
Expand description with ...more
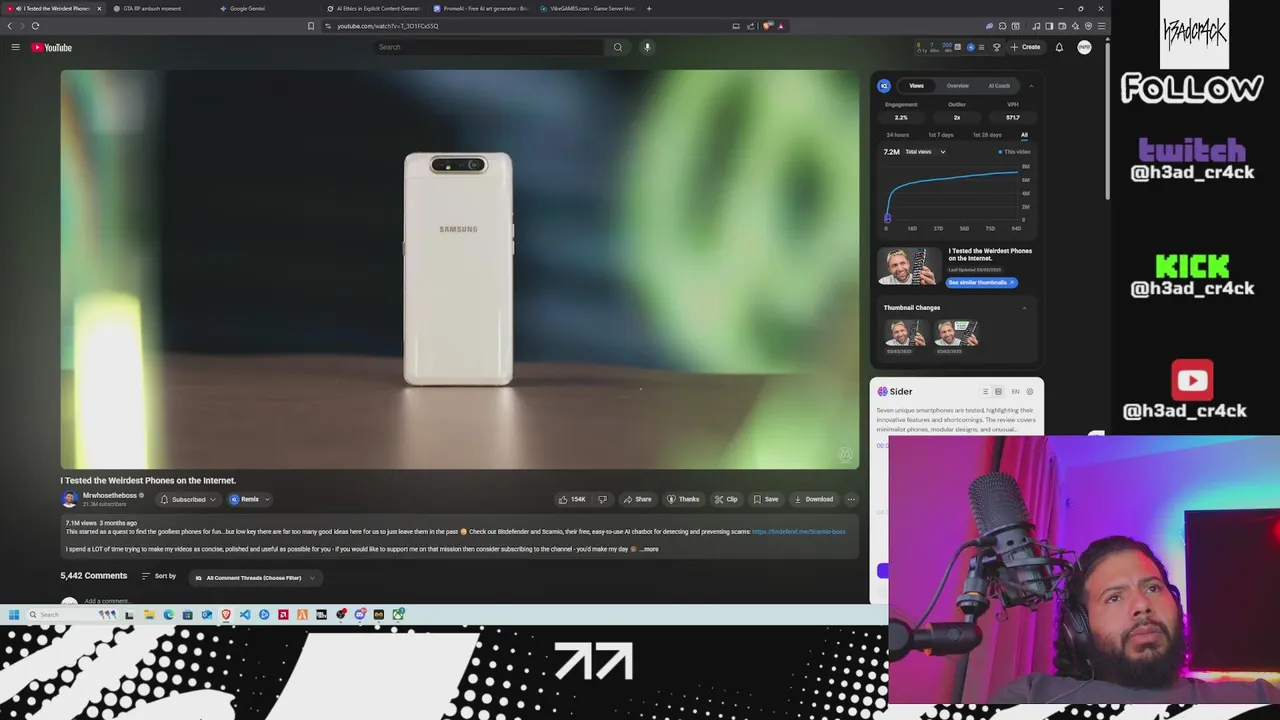coord(649,549)
